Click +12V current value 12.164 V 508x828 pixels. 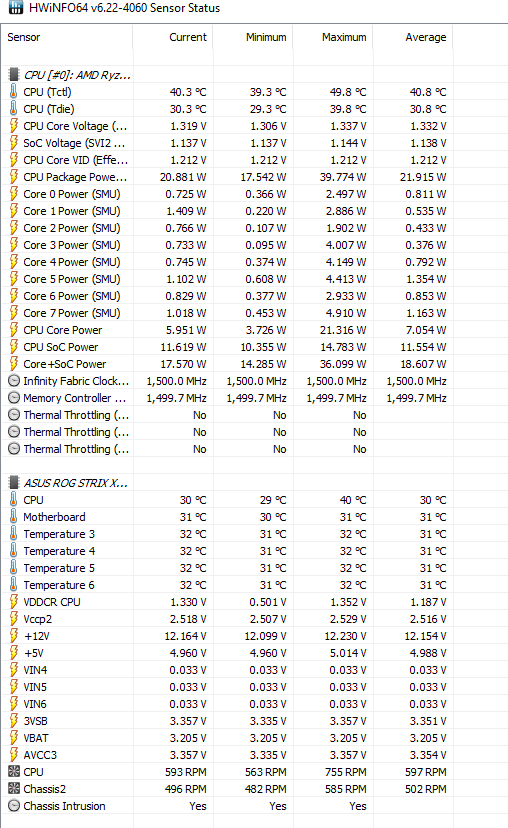point(185,636)
